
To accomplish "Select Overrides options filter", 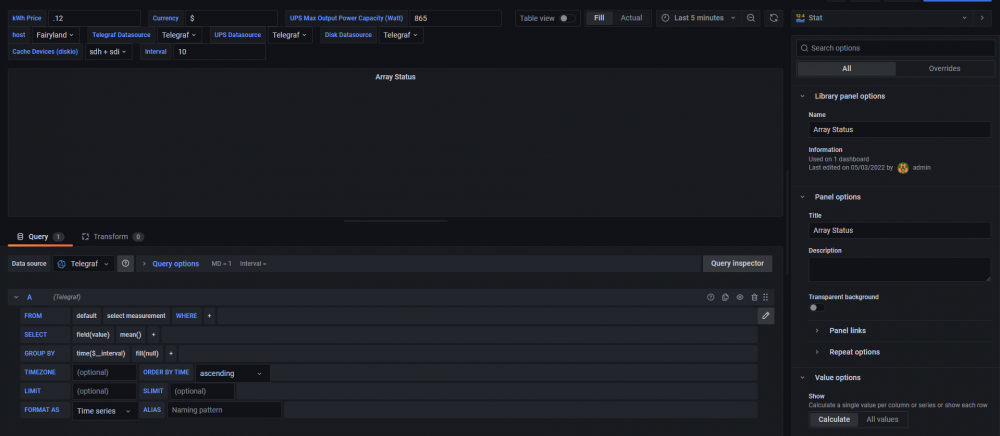I will click(x=945, y=68).
